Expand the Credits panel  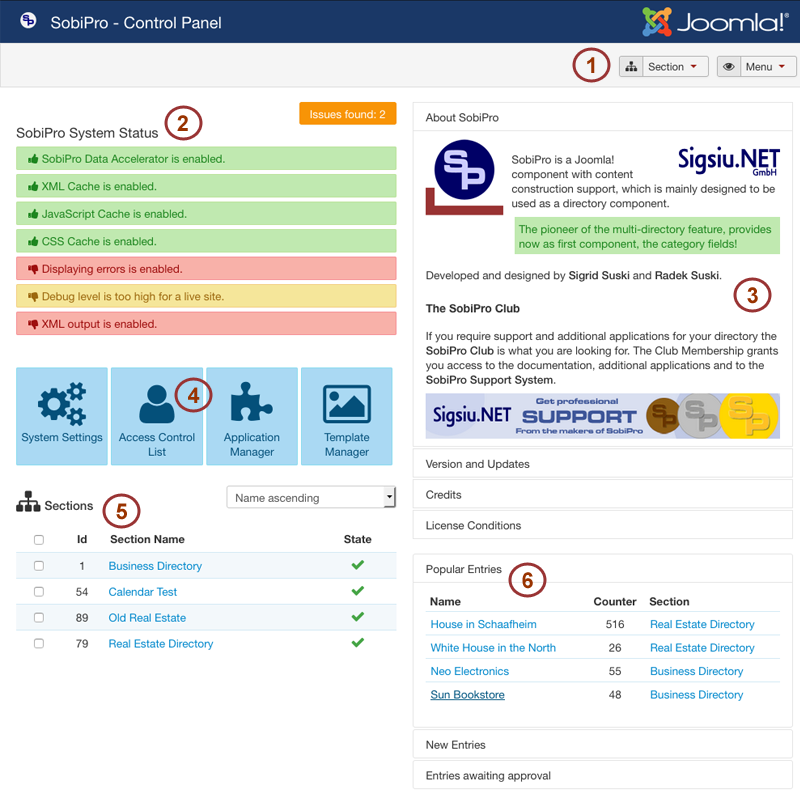tap(603, 494)
